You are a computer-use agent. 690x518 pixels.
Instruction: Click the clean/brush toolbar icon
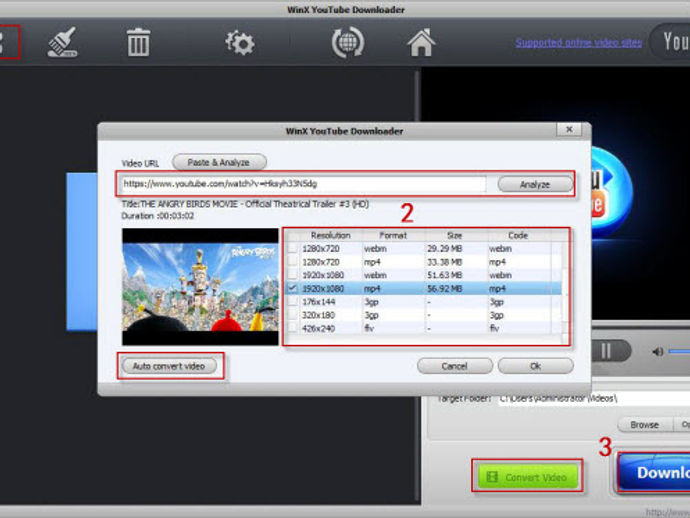(62, 42)
